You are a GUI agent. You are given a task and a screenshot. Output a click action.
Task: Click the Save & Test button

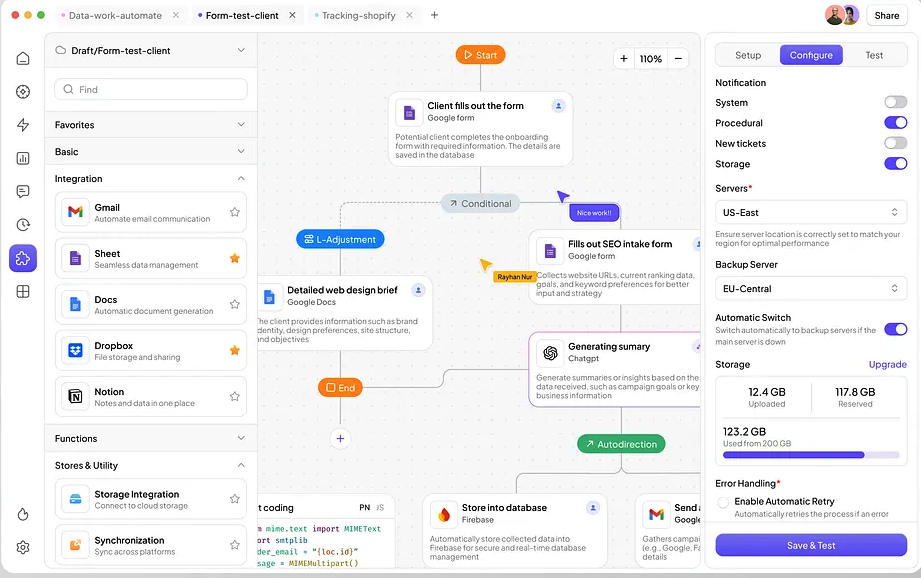click(811, 545)
